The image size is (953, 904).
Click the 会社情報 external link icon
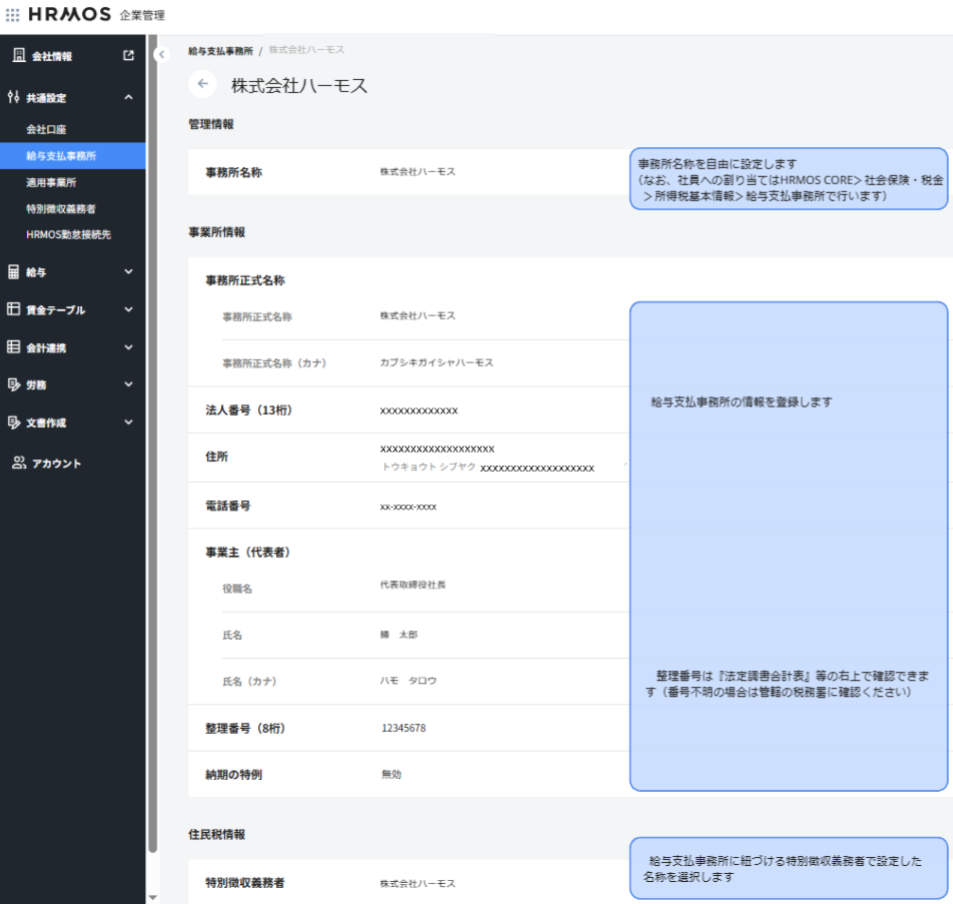click(x=128, y=56)
